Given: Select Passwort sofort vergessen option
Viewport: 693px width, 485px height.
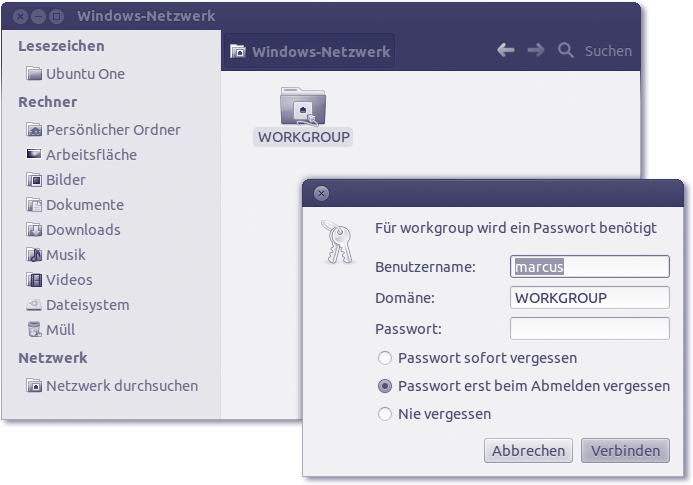Looking at the screenshot, I should (x=385, y=358).
